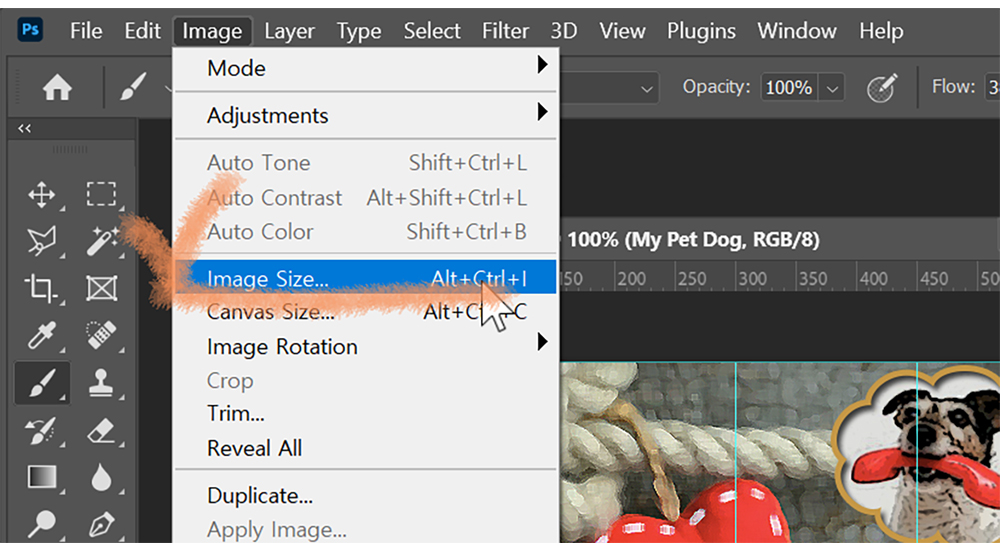This screenshot has width=1000, height=543.
Task: Open the Plugins menu
Action: (x=701, y=31)
